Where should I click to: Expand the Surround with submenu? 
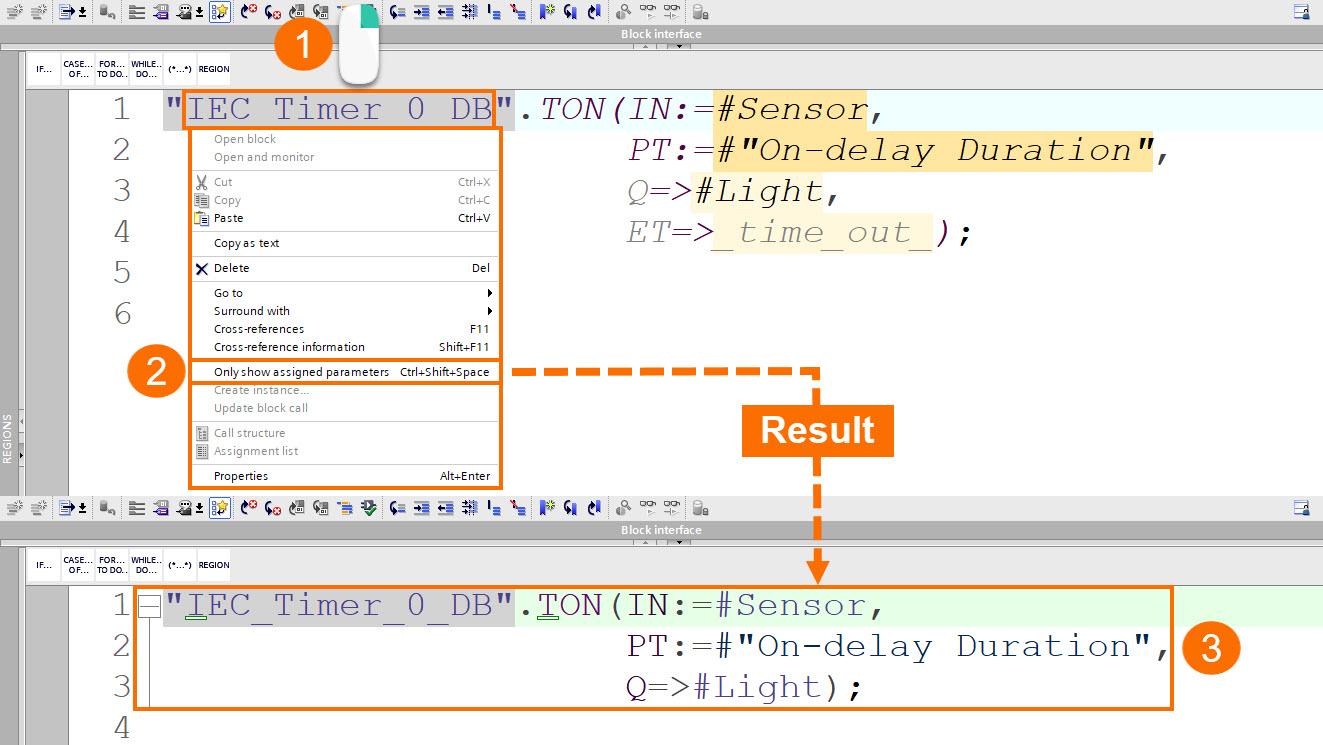tap(344, 311)
